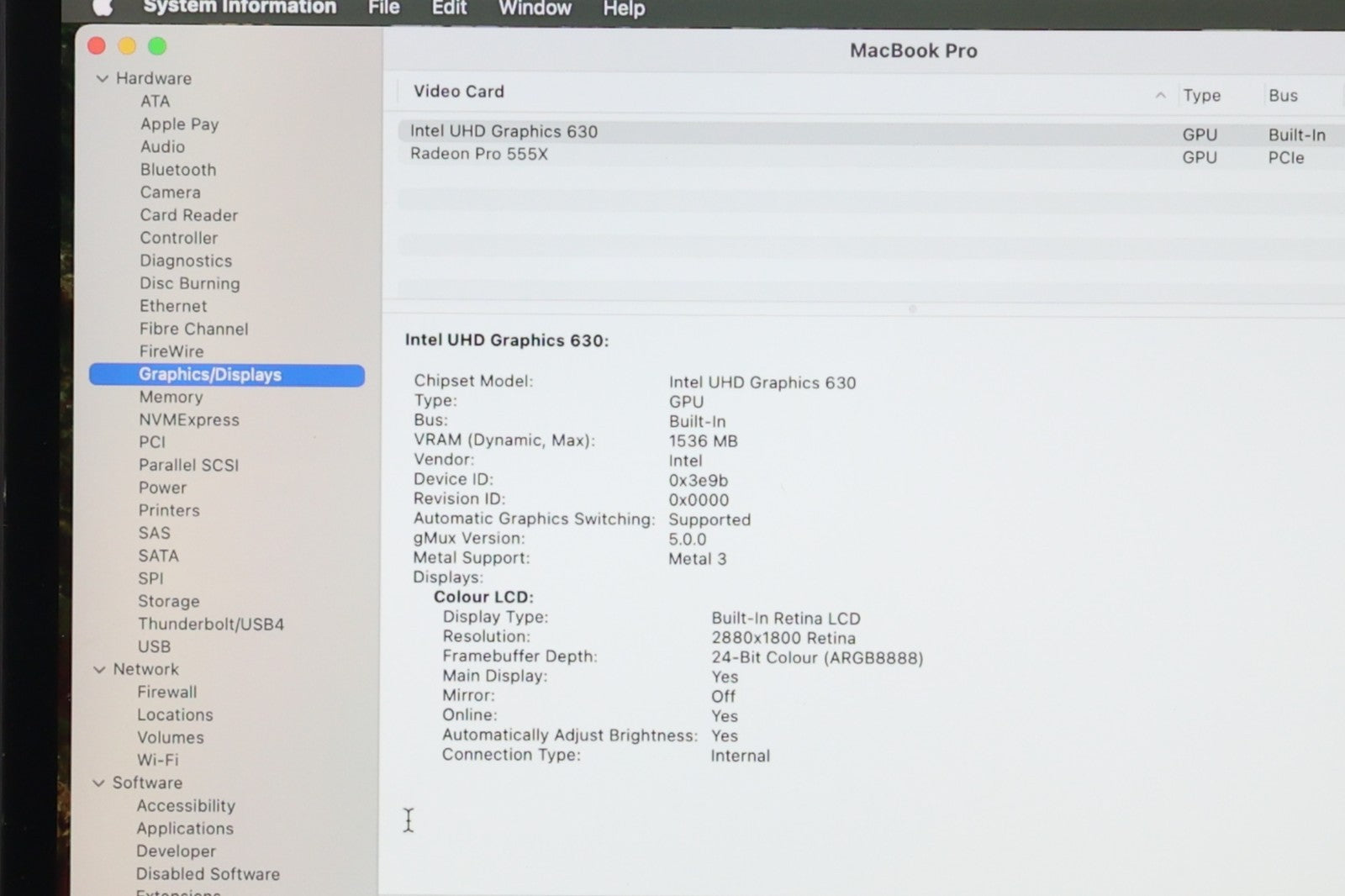This screenshot has height=896, width=1345.
Task: Select Thunderbolt/USB4 in the sidebar
Action: coord(211,625)
